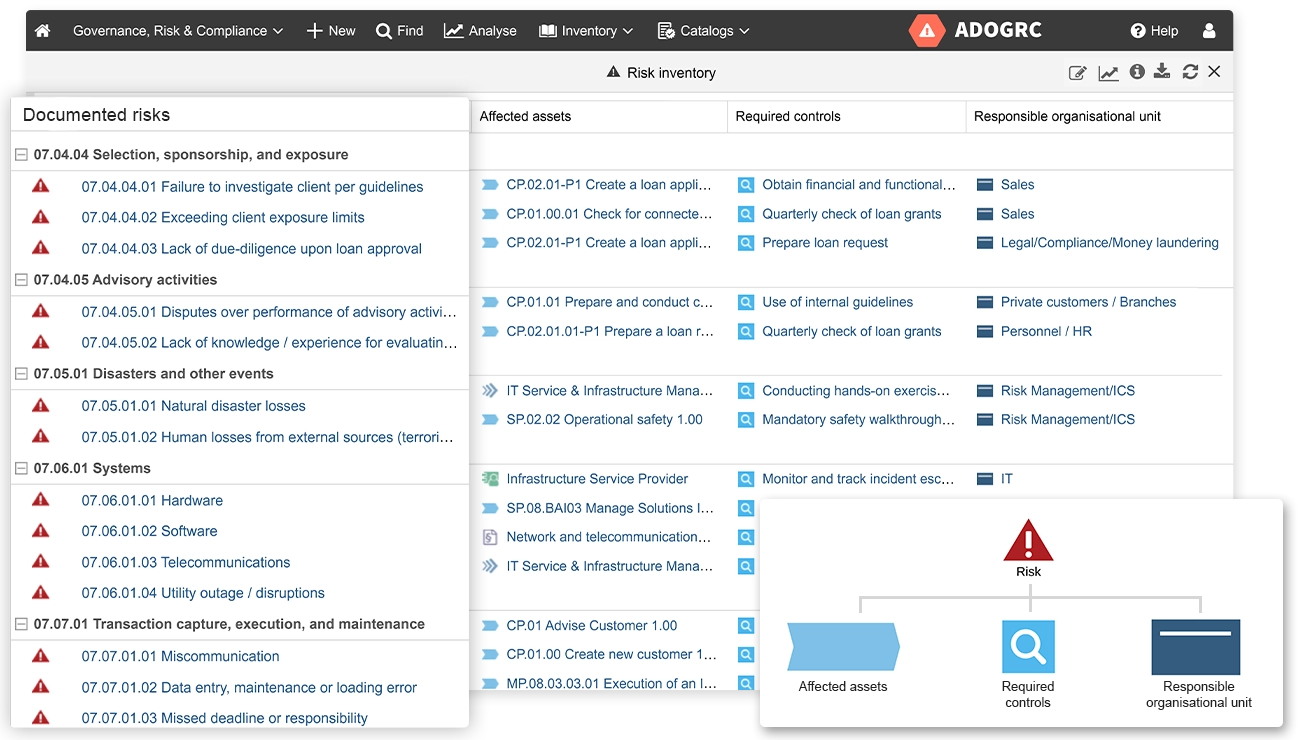
Task: Open risk 07.04.04.02 Exceeding client exposure limits
Action: point(223,217)
